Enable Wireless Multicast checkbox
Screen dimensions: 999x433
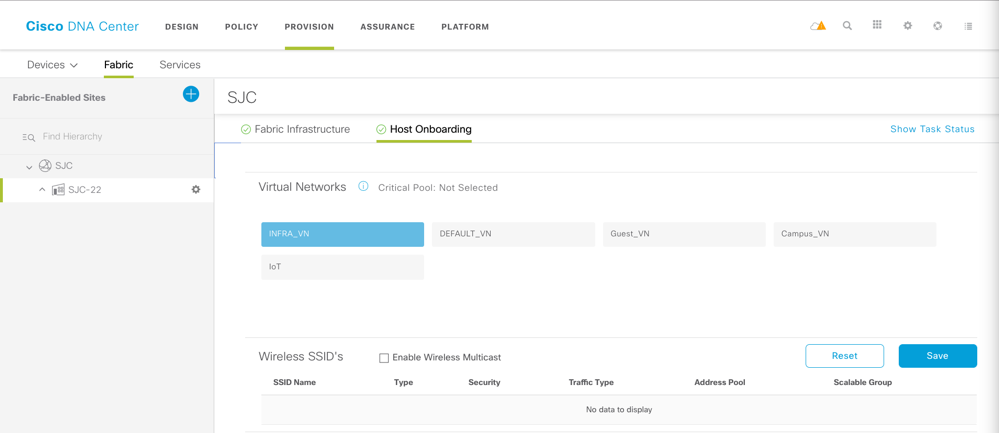click(384, 358)
